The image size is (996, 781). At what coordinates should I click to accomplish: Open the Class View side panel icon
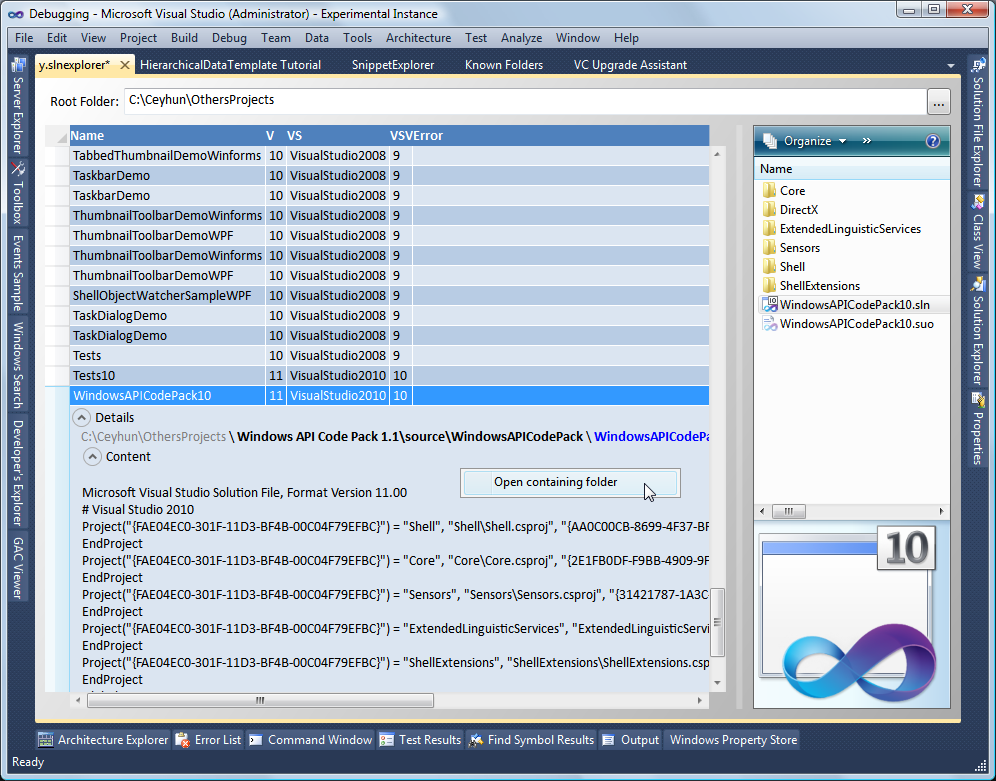(978, 200)
